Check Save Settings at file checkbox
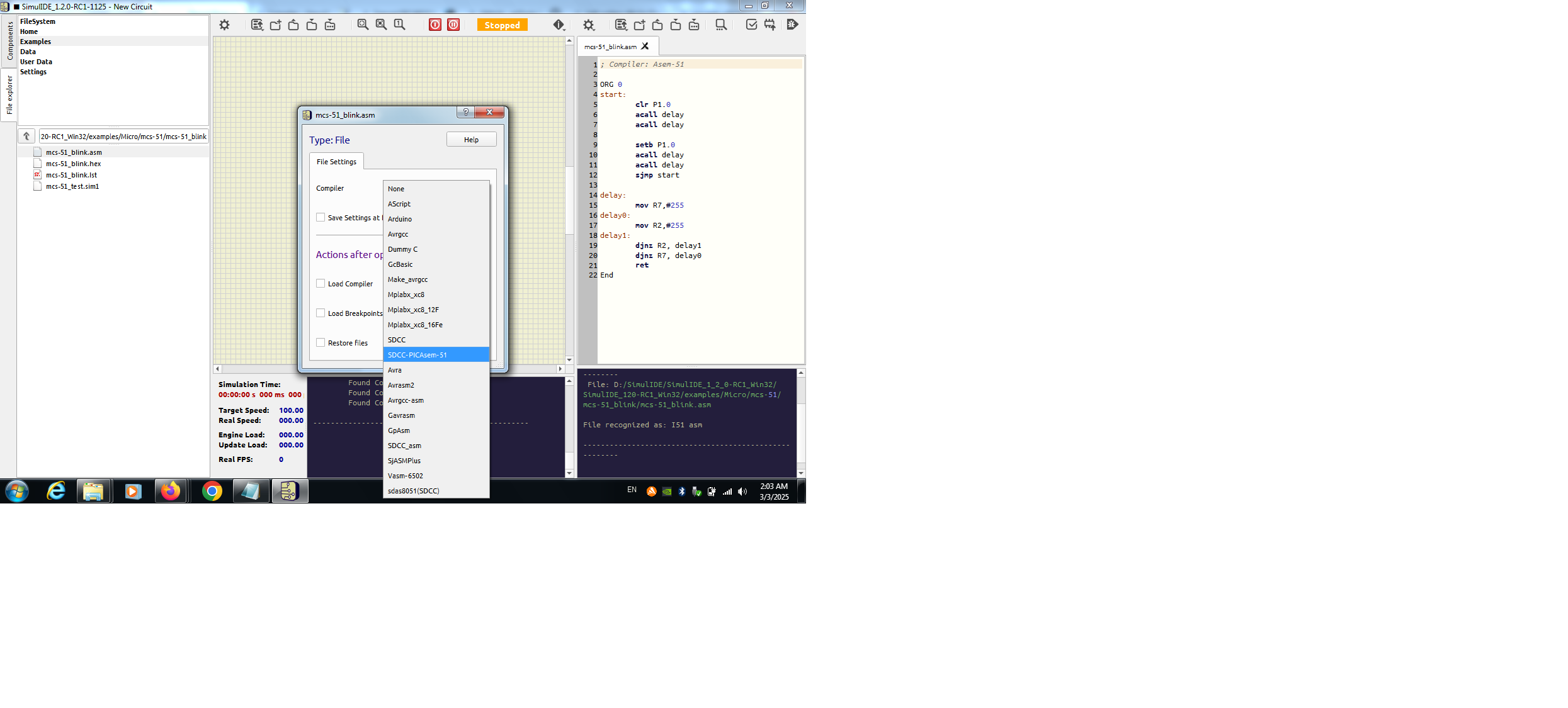This screenshot has height=708, width=1568. point(321,218)
